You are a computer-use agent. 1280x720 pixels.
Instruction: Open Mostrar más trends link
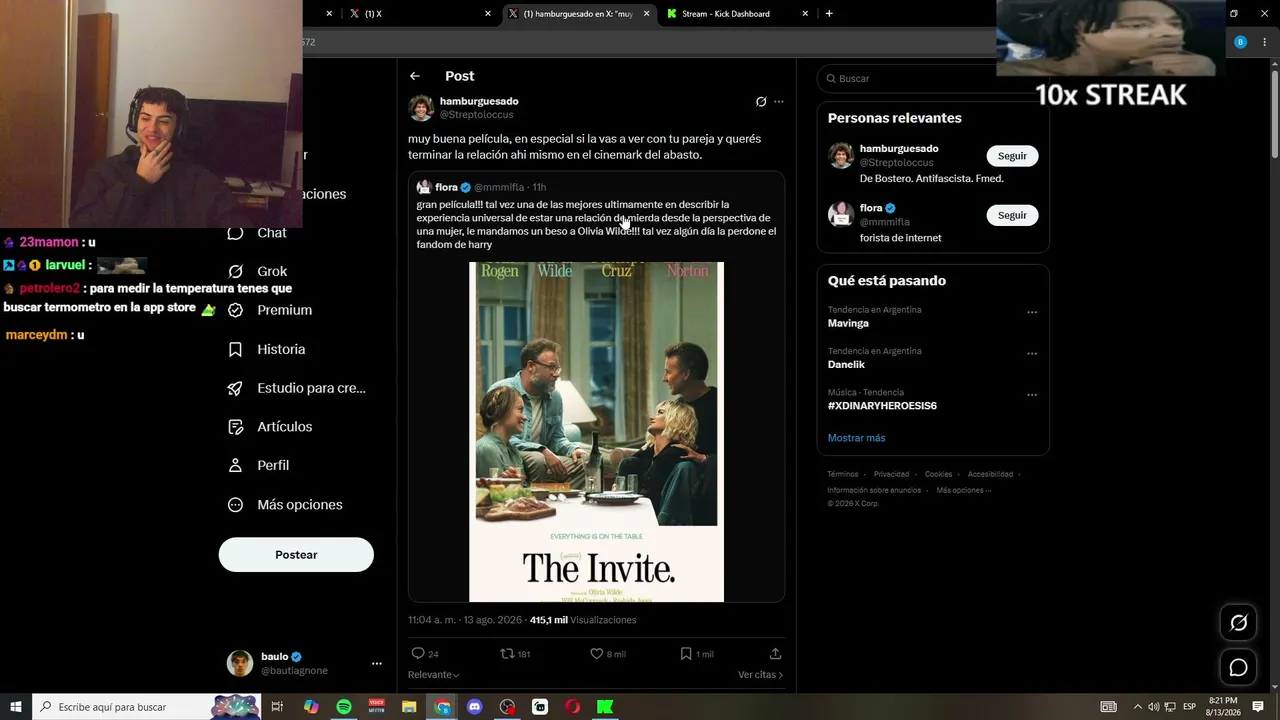[856, 438]
